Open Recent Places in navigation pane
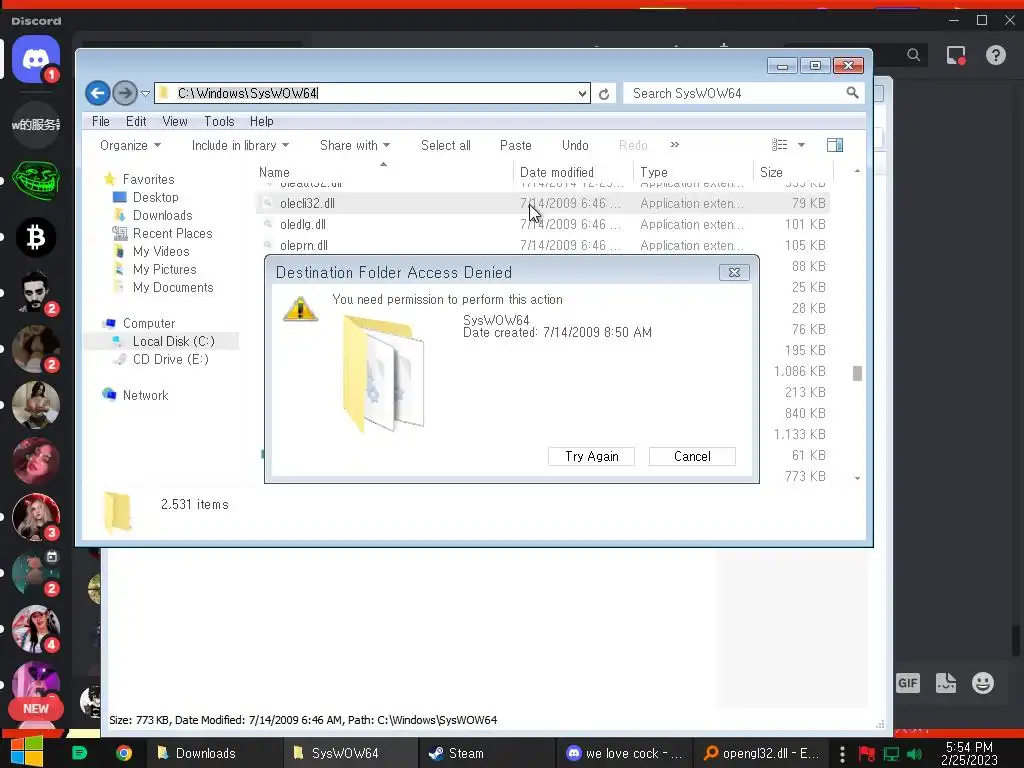 pos(172,233)
